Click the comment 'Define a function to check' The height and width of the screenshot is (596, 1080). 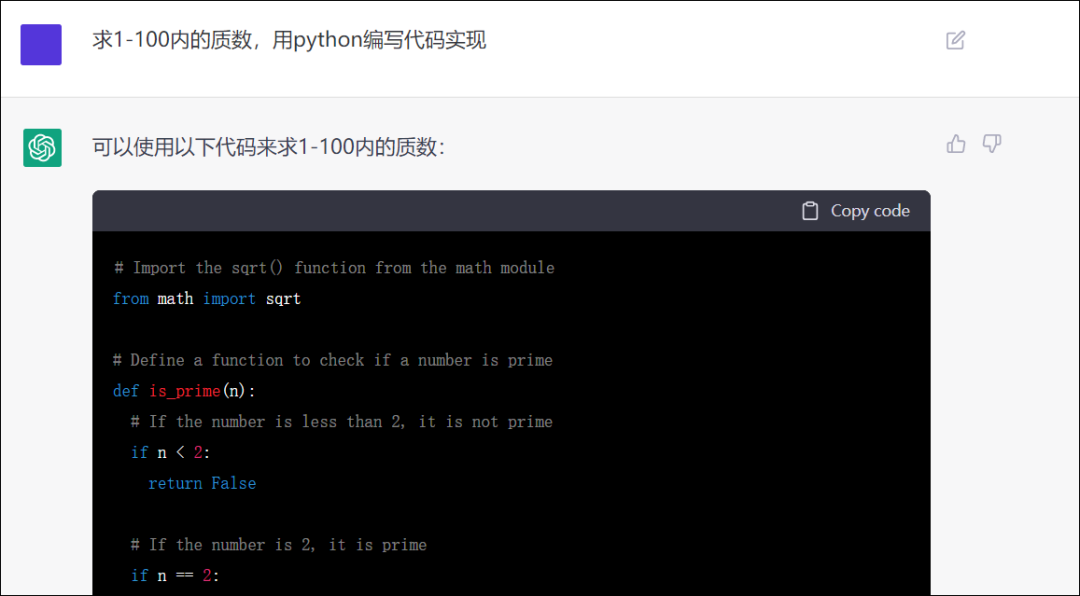[x=333, y=360]
